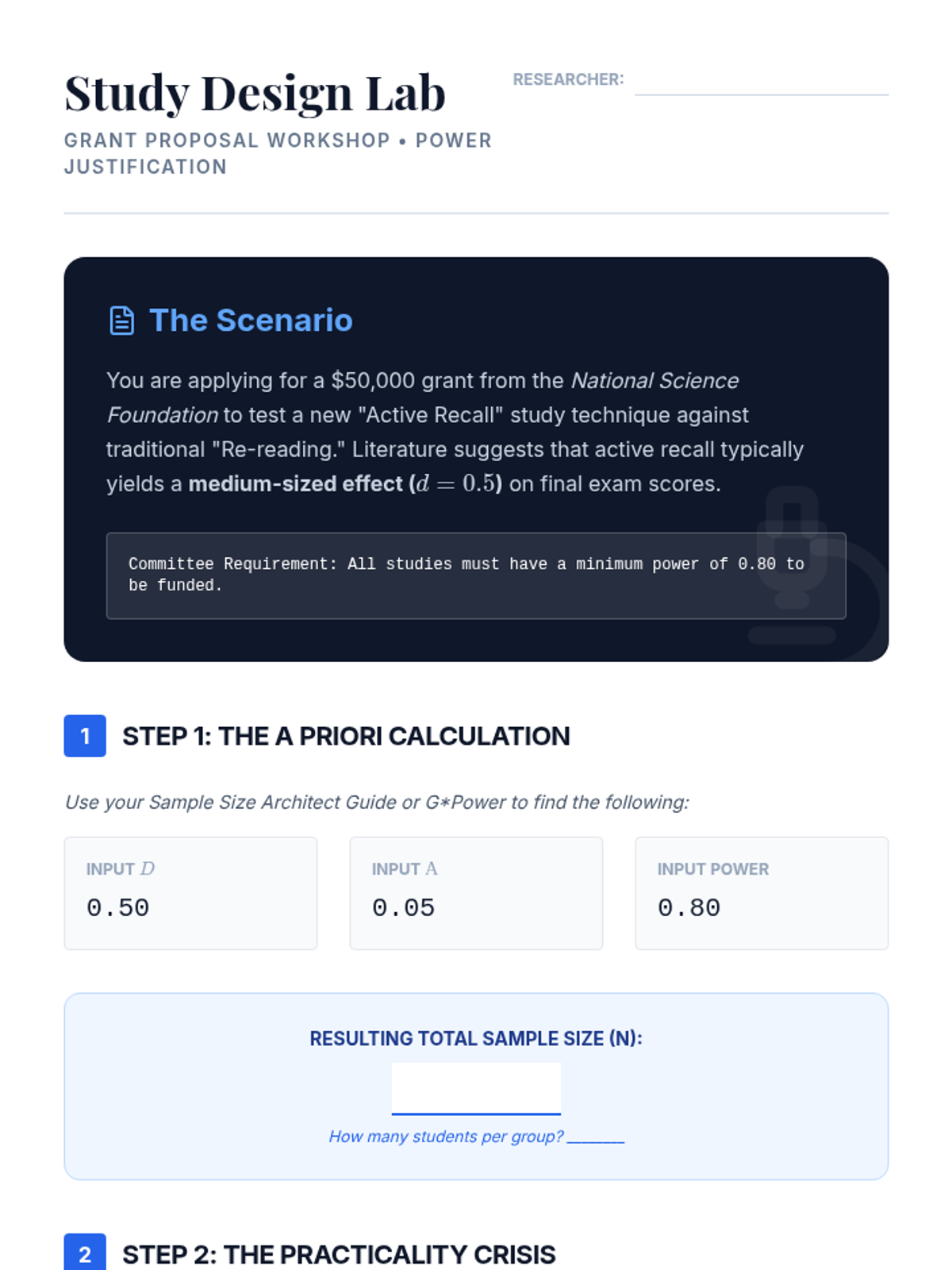Click the students per group blank line
This screenshot has height=1270, width=952.
(x=596, y=1137)
